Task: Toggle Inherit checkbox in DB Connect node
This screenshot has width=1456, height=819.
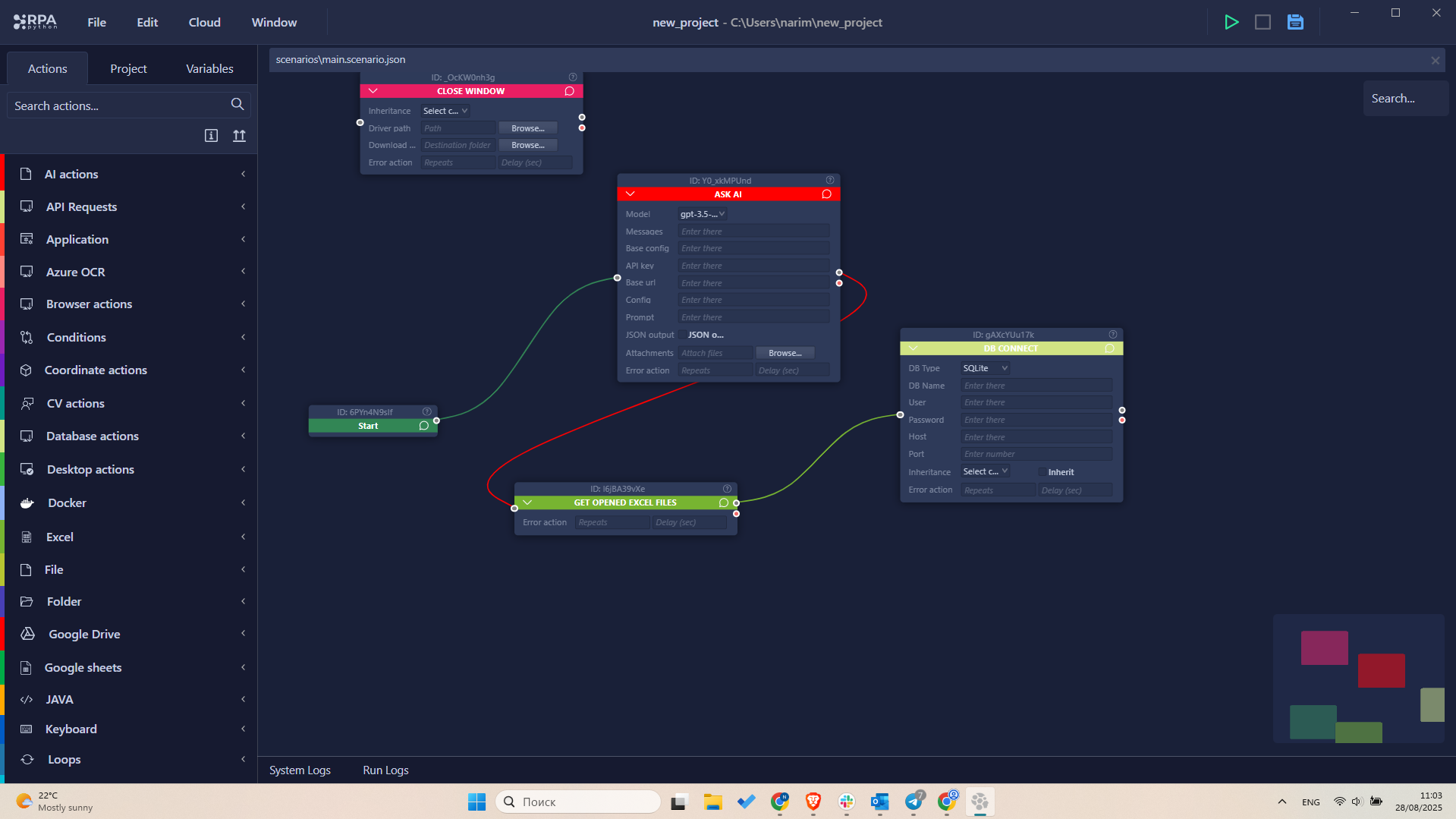Action: (1042, 472)
